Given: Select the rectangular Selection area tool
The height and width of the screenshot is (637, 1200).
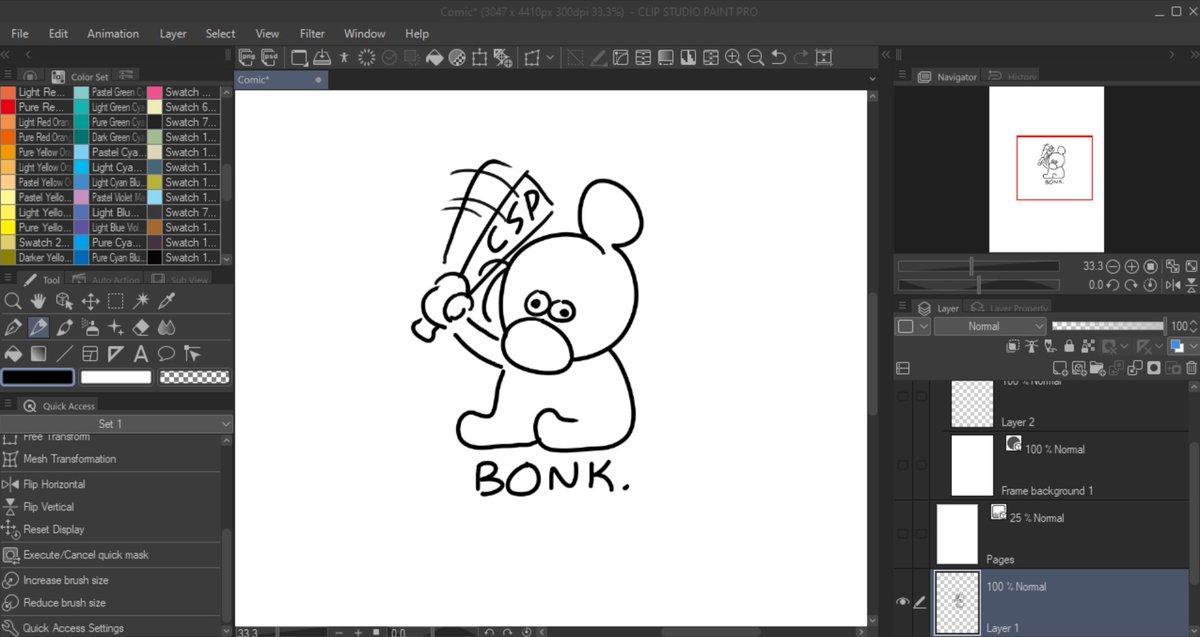Looking at the screenshot, I should 116,301.
